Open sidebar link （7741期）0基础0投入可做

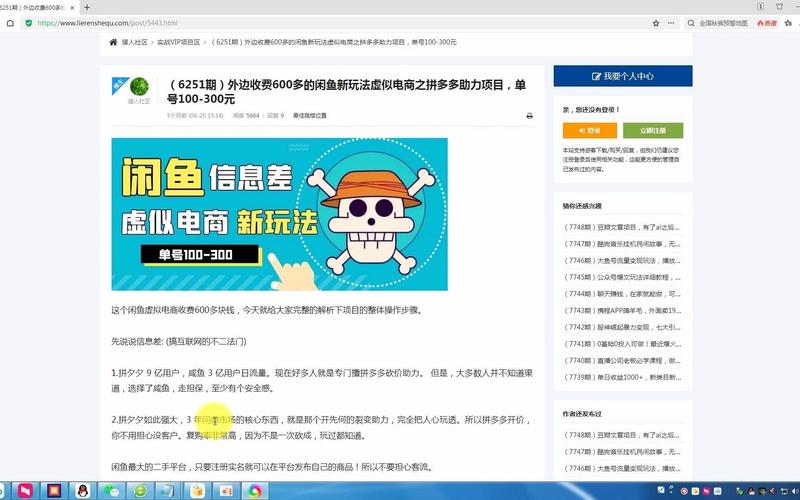621,344
